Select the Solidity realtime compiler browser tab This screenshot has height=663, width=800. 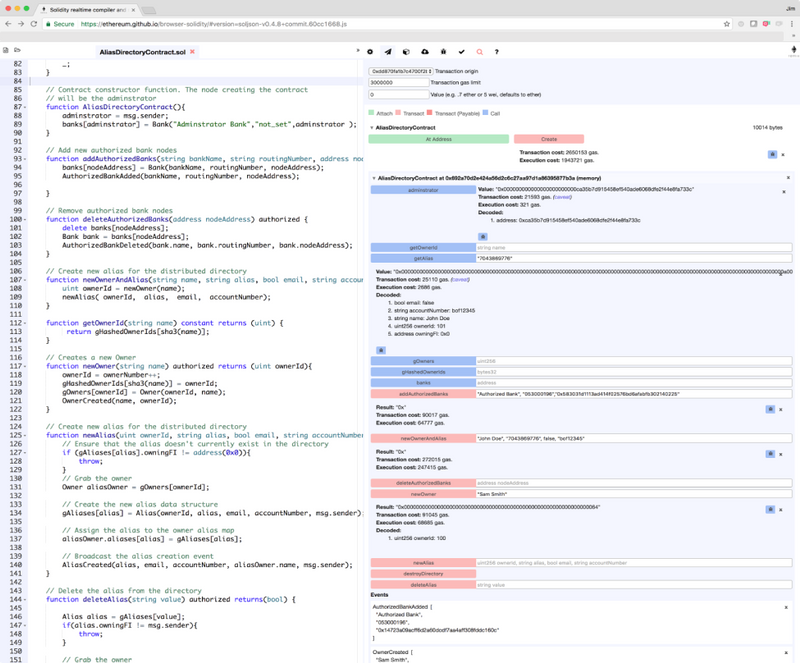pos(87,10)
